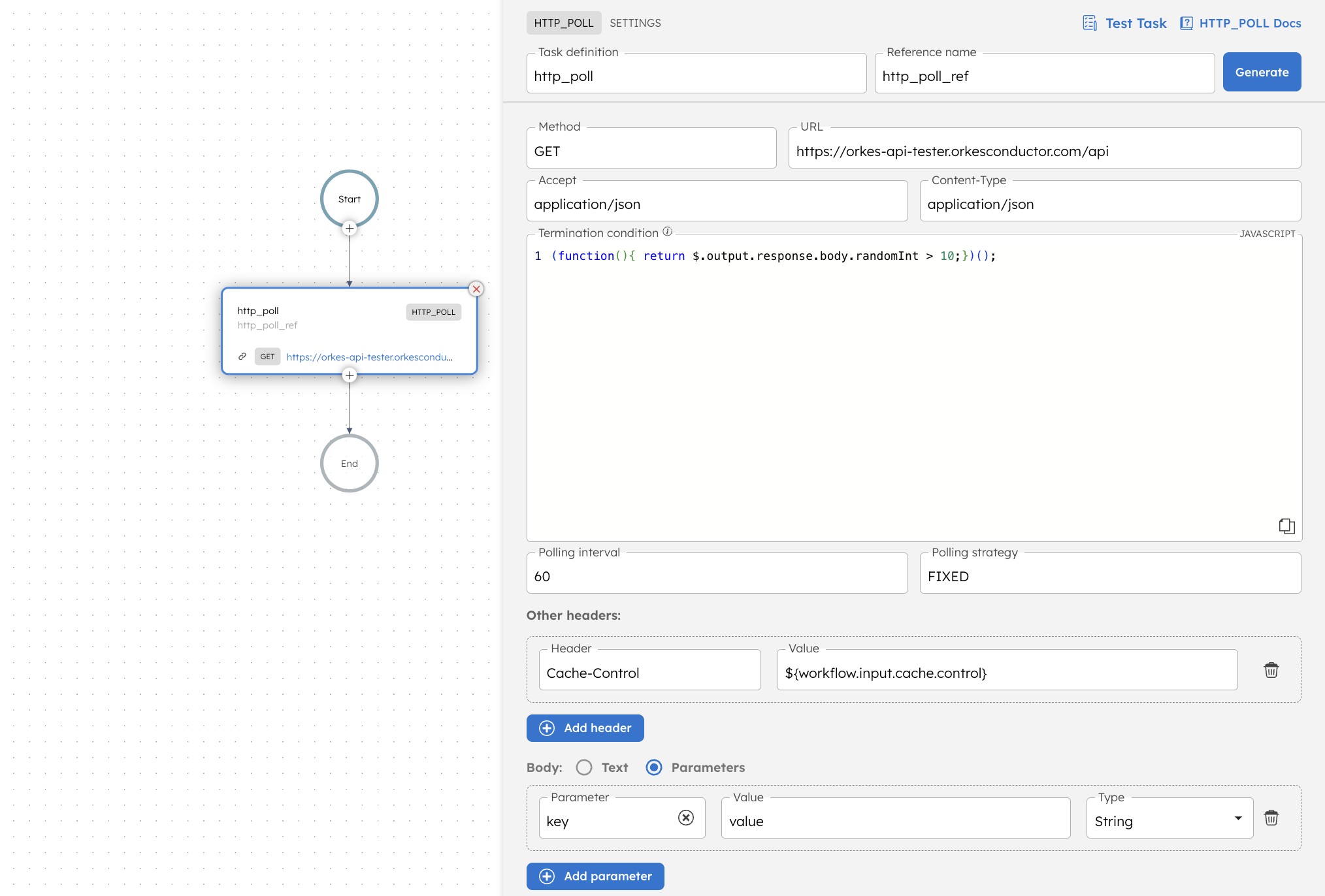Click the URL input field

1044,149
